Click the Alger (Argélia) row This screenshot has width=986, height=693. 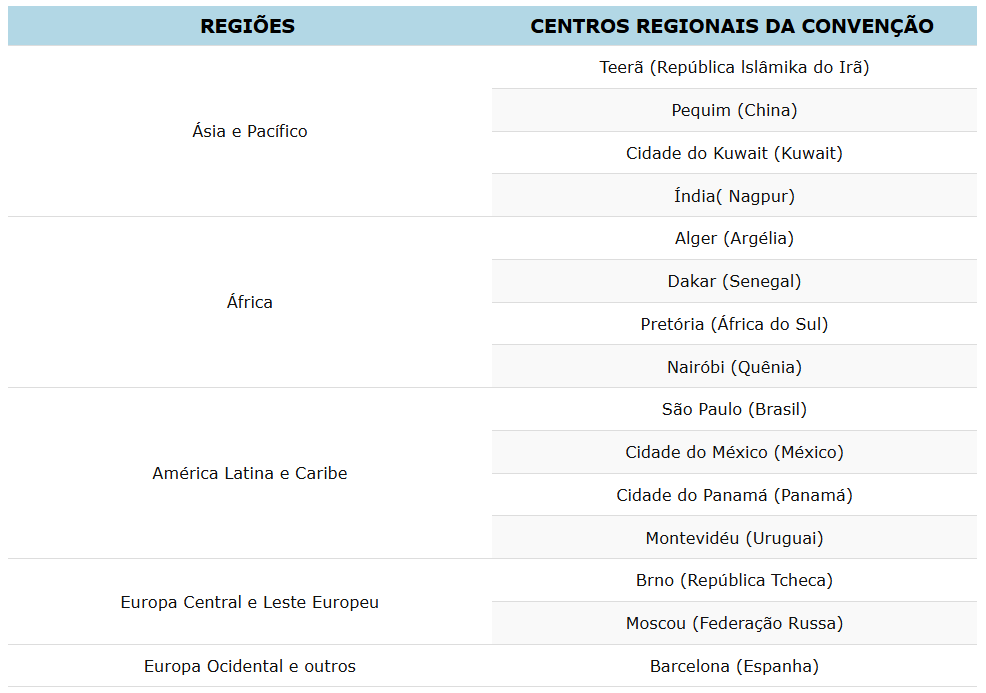[734, 238]
